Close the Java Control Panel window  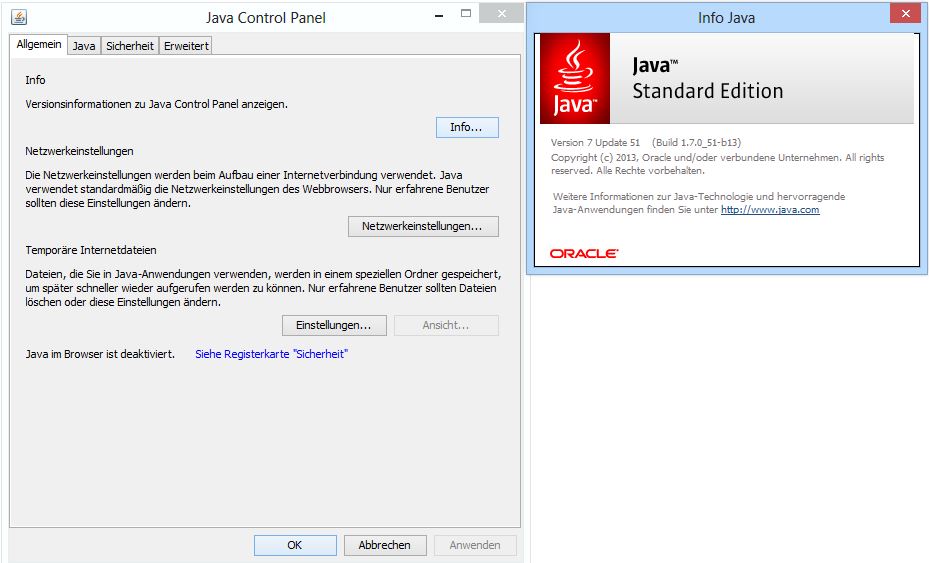click(x=501, y=14)
